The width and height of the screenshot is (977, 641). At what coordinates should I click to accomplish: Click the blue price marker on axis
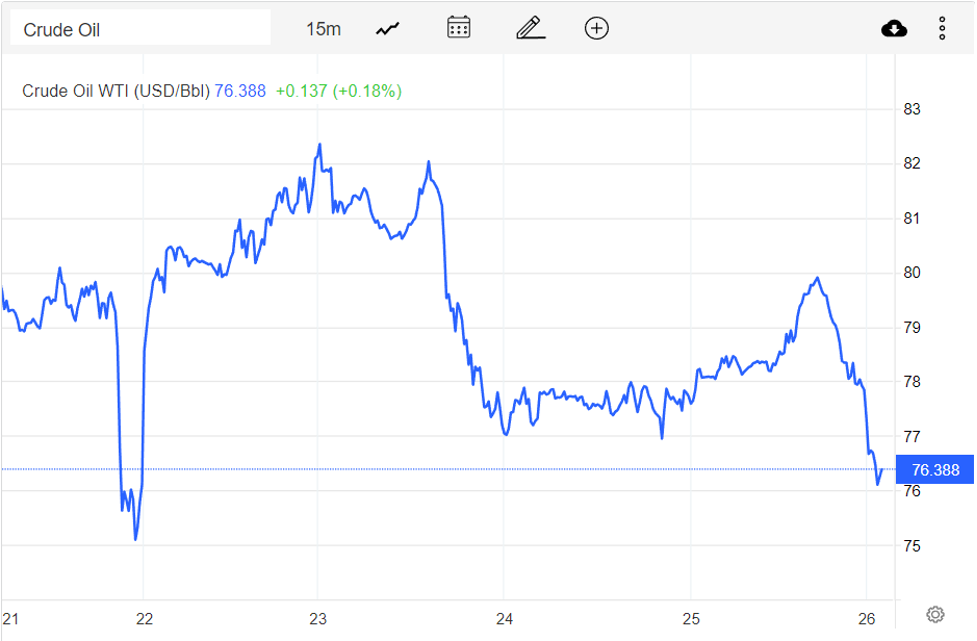936,467
